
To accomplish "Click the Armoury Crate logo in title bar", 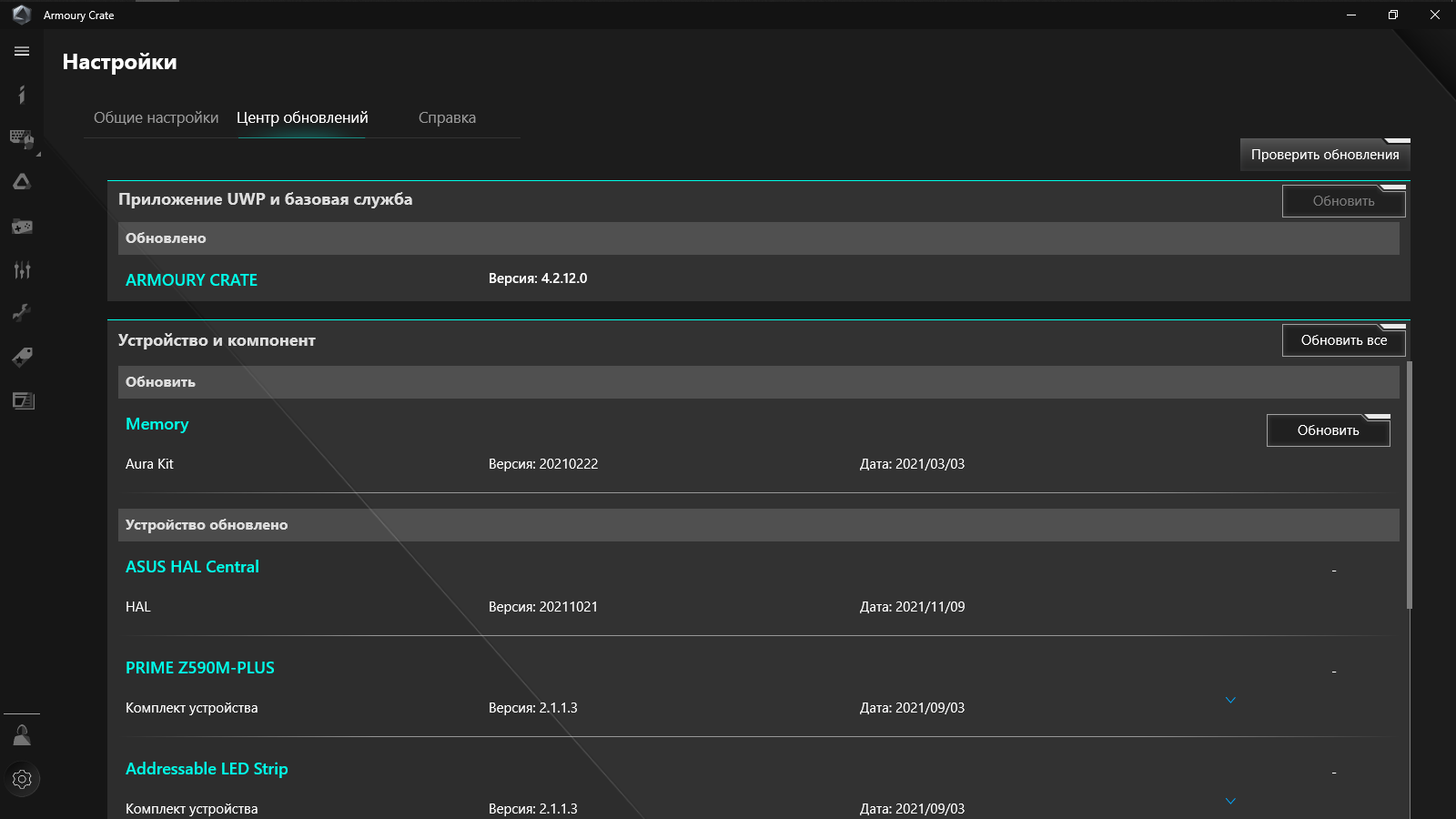I will [x=22, y=15].
